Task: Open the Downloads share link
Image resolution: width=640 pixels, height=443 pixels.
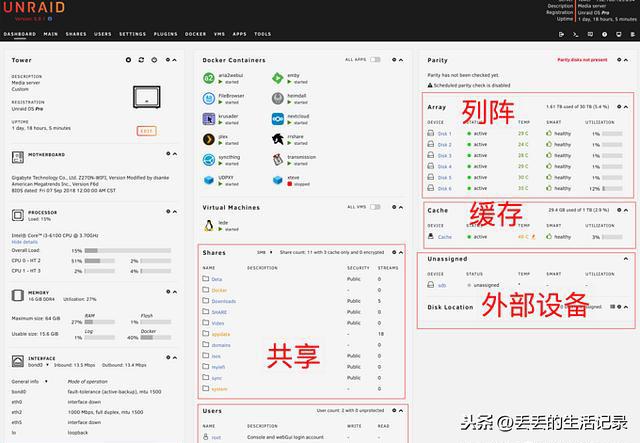Action: tap(224, 301)
